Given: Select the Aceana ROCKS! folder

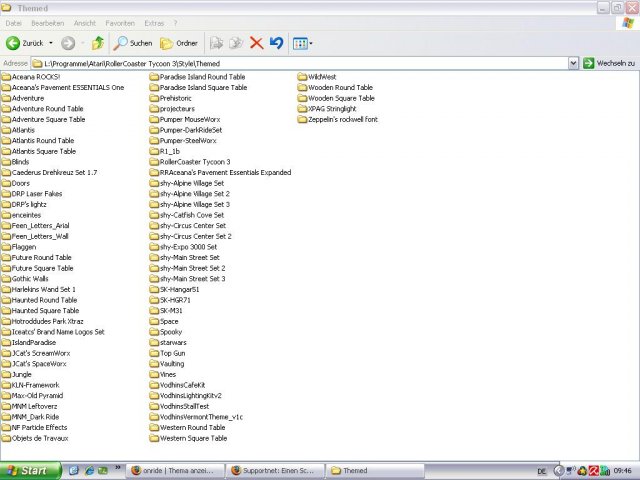Looking at the screenshot, I should (31, 77).
